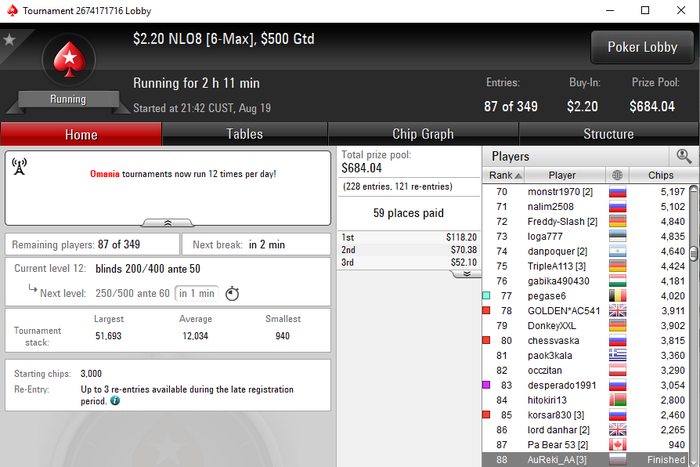Click the globe country column header icon
Image resolution: width=700 pixels, height=467 pixels.
(x=617, y=175)
